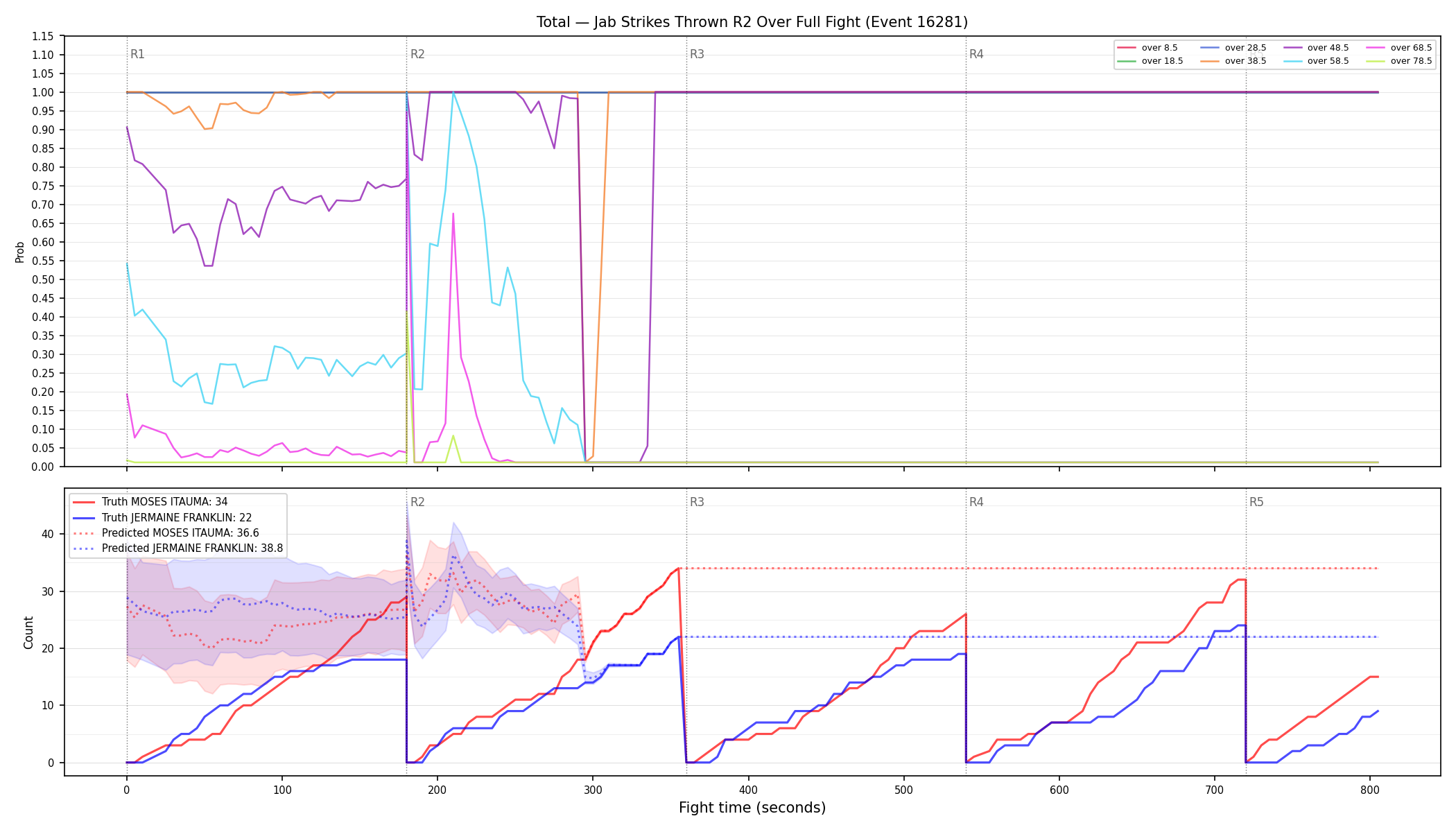The image size is (1456, 832).
Task: Click the 'over 28.5' legend label
Action: pos(1245,48)
